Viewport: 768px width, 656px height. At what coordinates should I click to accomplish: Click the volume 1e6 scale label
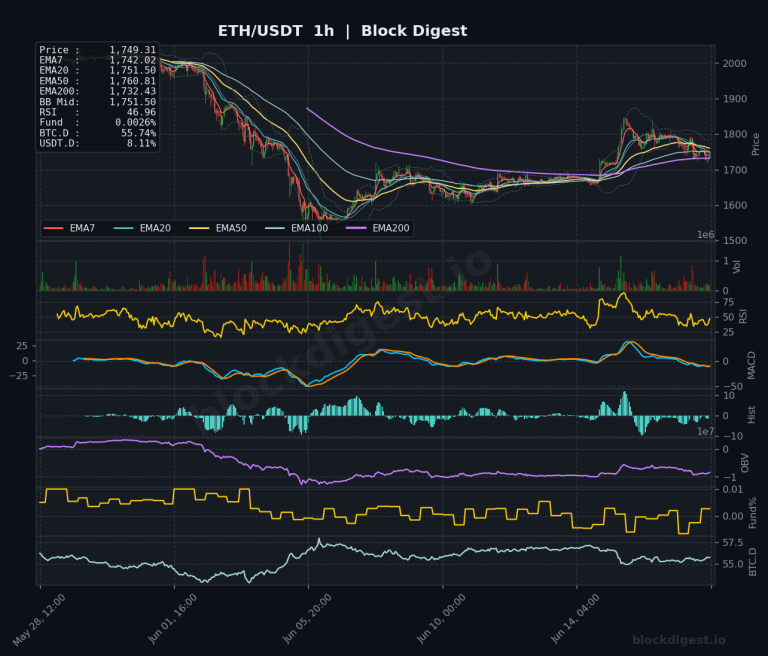[x=705, y=235]
